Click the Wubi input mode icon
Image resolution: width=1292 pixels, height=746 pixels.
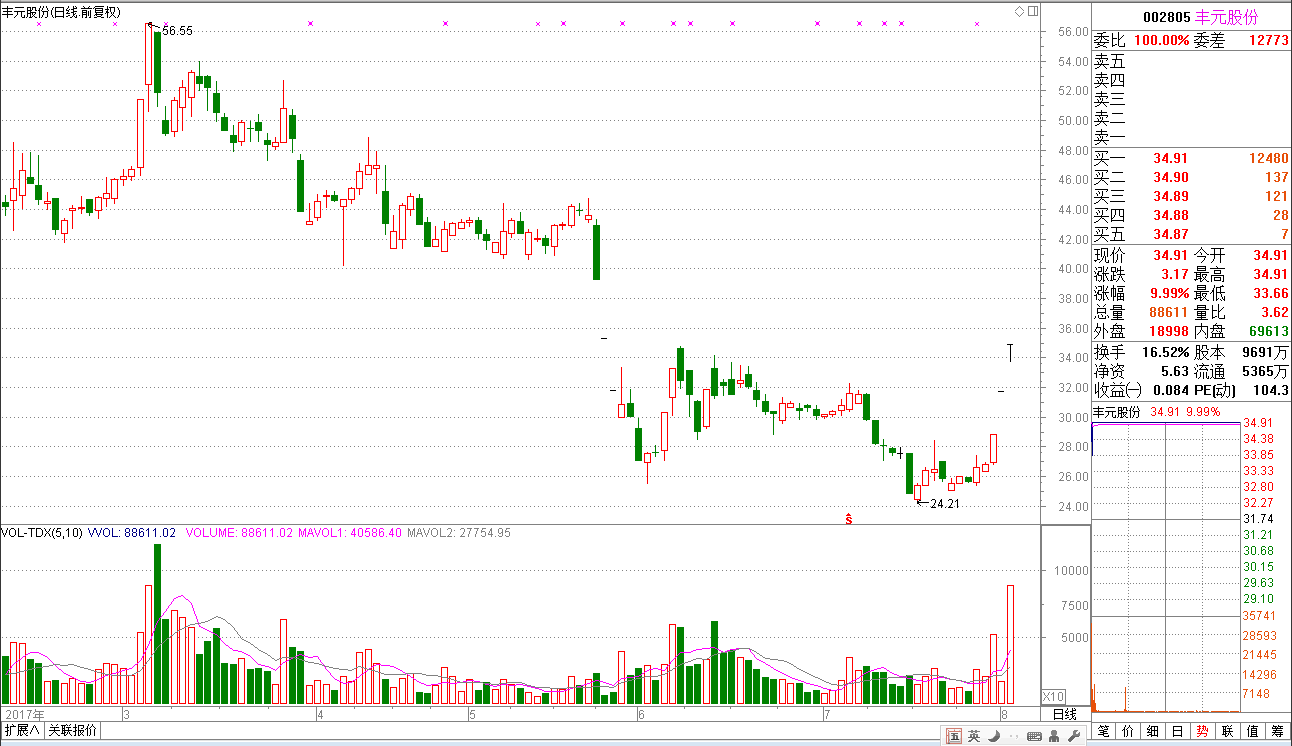(x=954, y=737)
